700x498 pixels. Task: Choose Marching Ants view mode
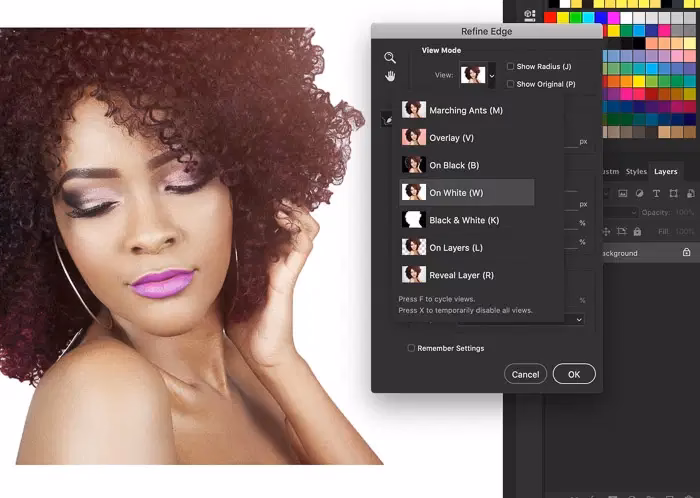pos(466,110)
